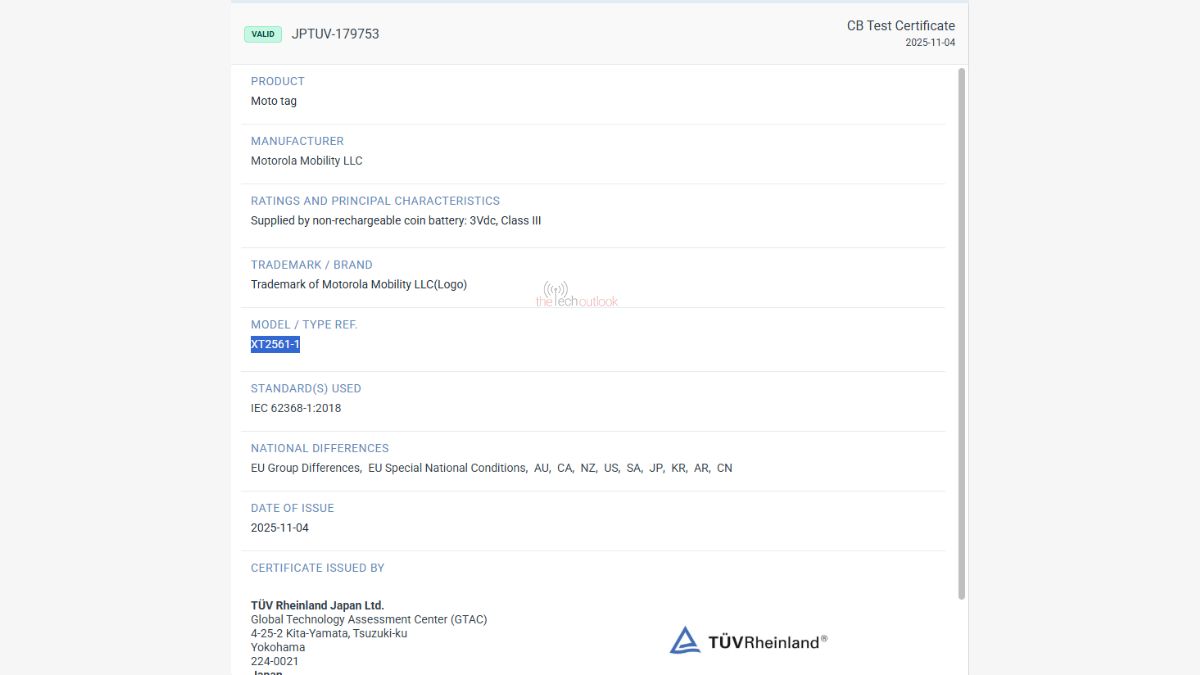Click the header date under CB Test Certificate
The width and height of the screenshot is (1200, 675).
point(930,43)
